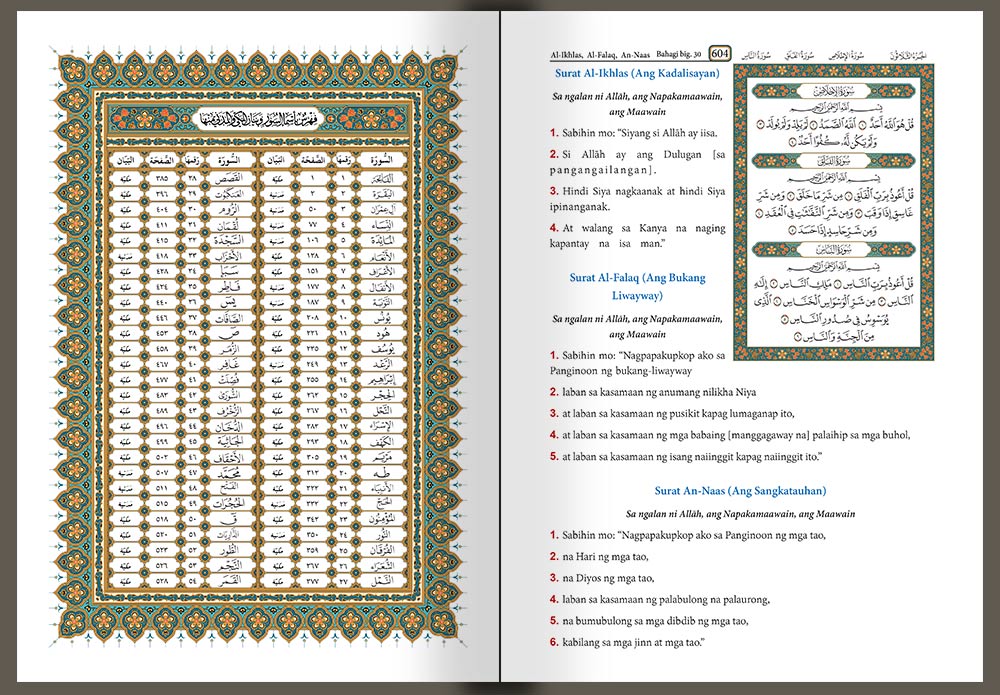This screenshot has height=695, width=1000.
Task: Click the Arabic banner "سورة الفلق" in the framed box
Action: [834, 161]
